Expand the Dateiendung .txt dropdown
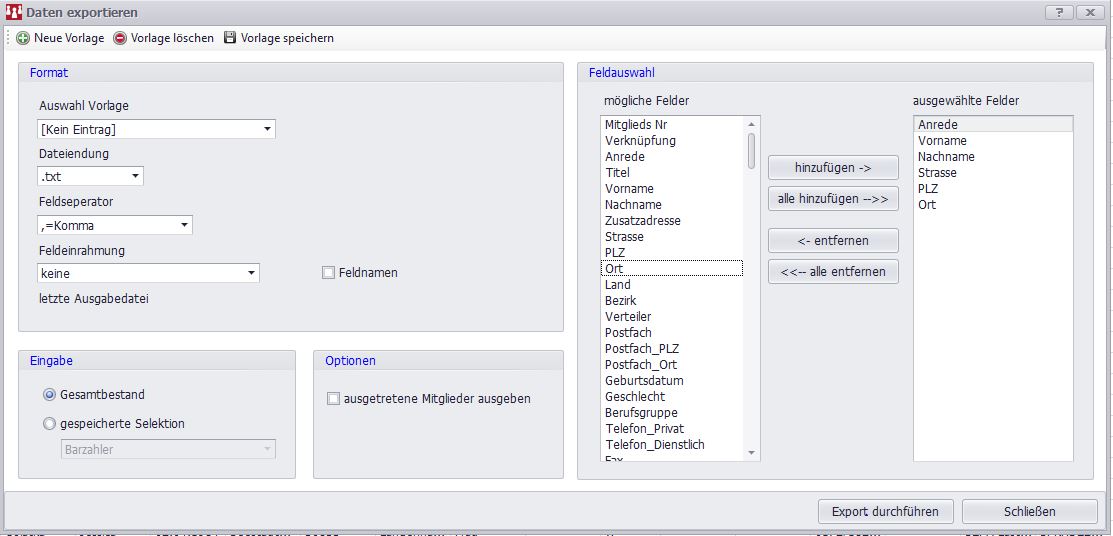Image resolution: width=1113 pixels, height=536 pixels. pos(135,177)
